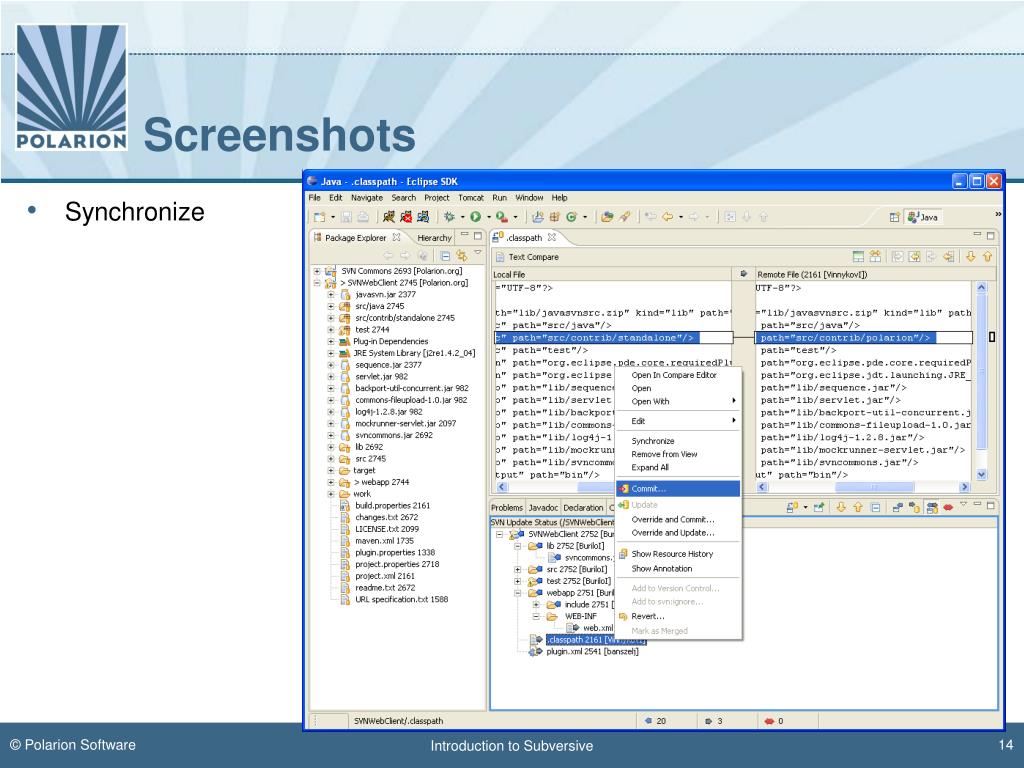Click the Save icon in the main toolbar

pos(346,217)
